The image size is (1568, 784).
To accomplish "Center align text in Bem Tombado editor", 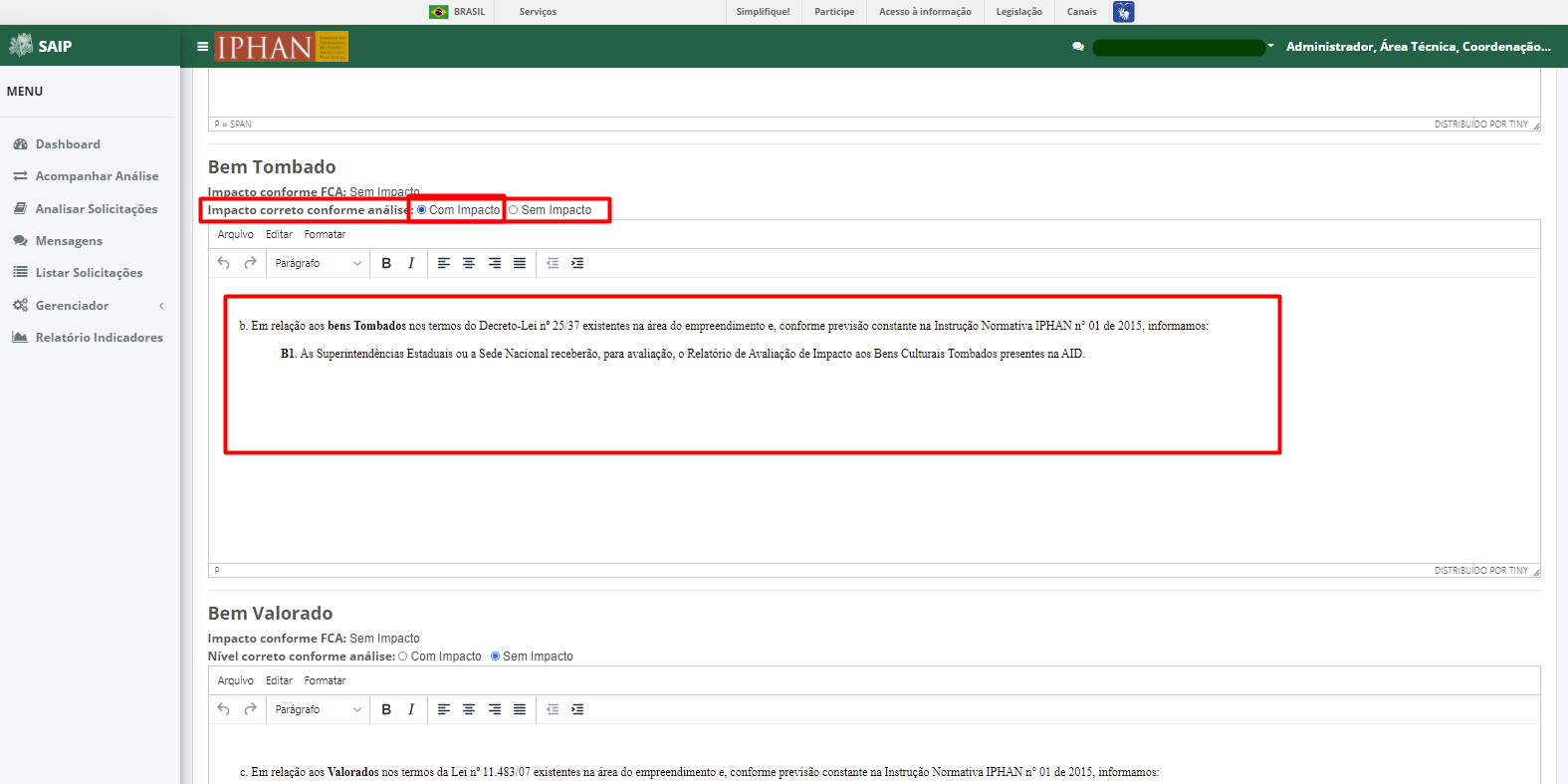I will [469, 263].
